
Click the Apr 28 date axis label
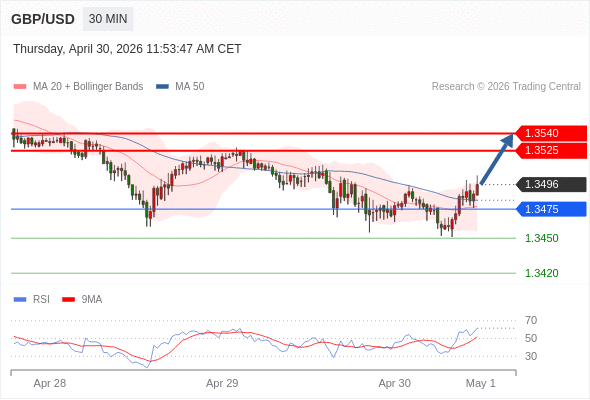[x=50, y=383]
